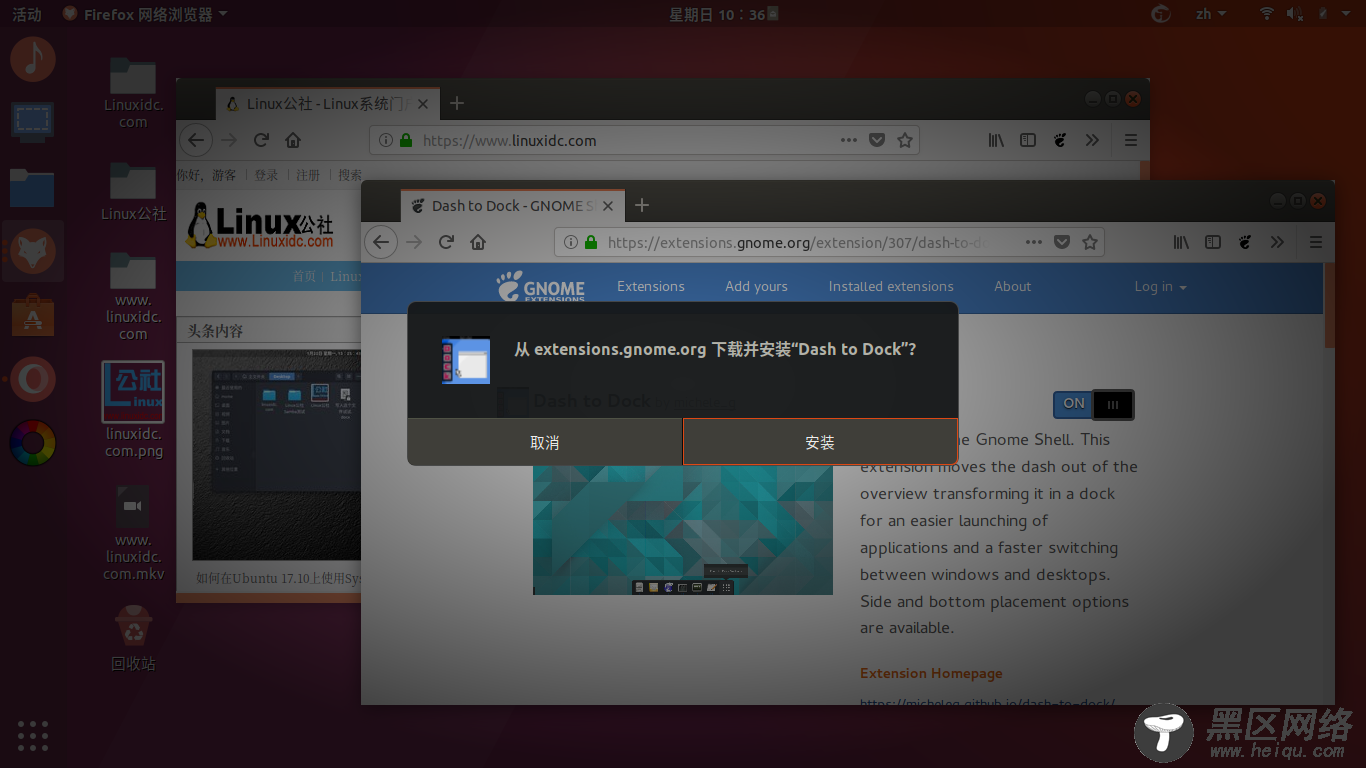
Task: Click the Dash to Dock screenshot preview
Action: click(682, 530)
